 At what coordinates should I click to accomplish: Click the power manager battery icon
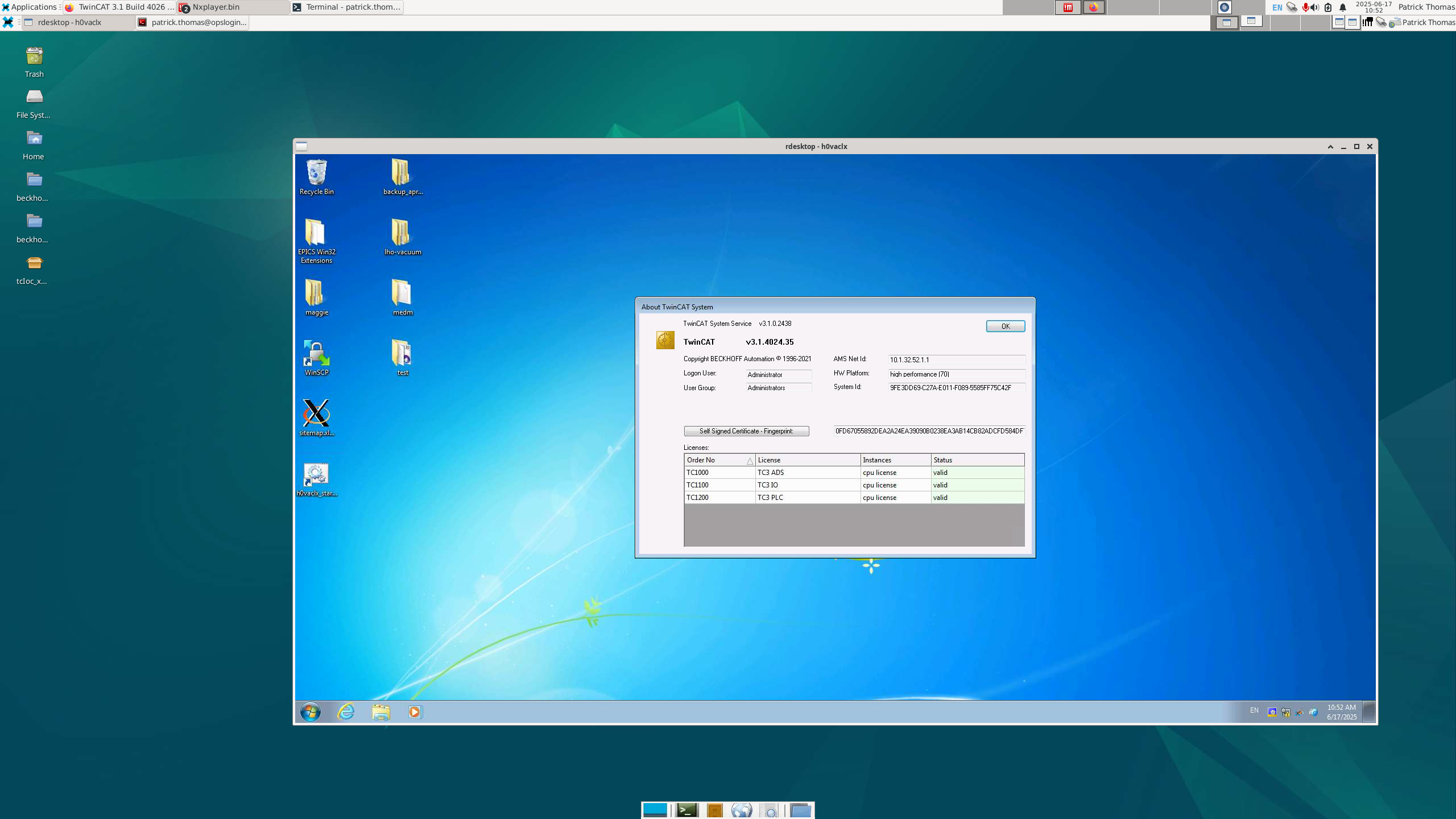click(1328, 7)
